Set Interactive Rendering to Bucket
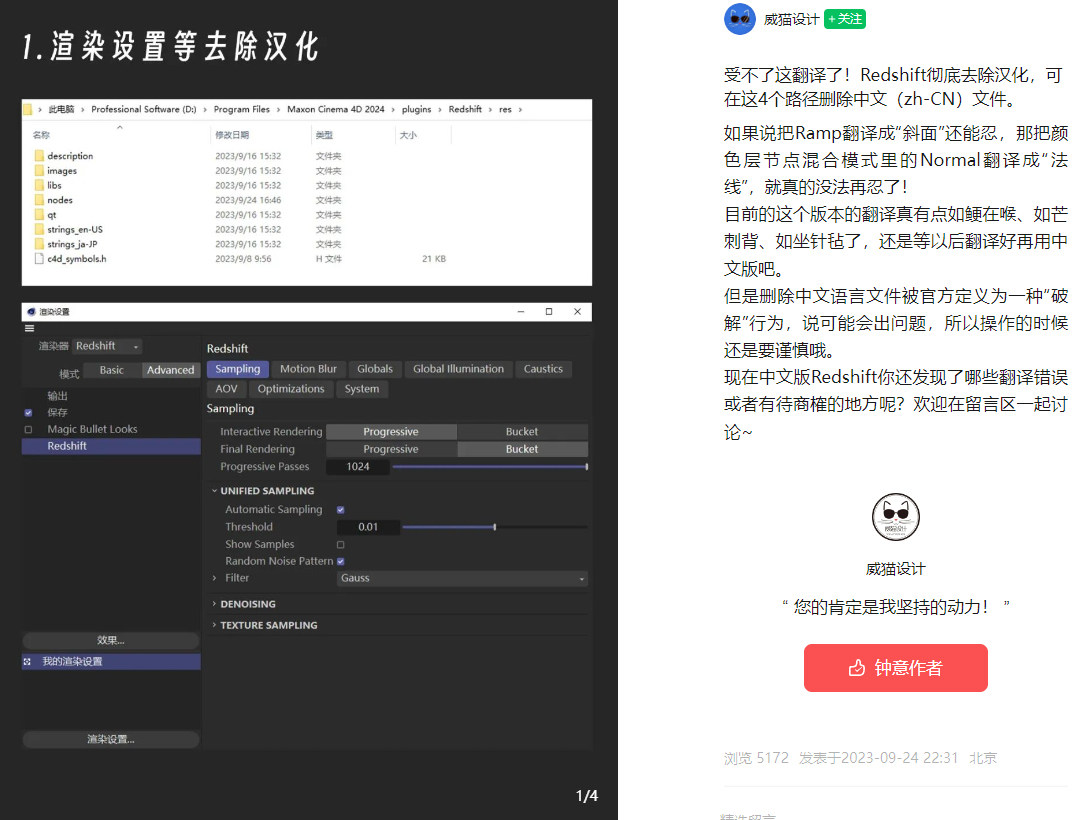Viewport: 1088px width, 820px height. point(522,432)
